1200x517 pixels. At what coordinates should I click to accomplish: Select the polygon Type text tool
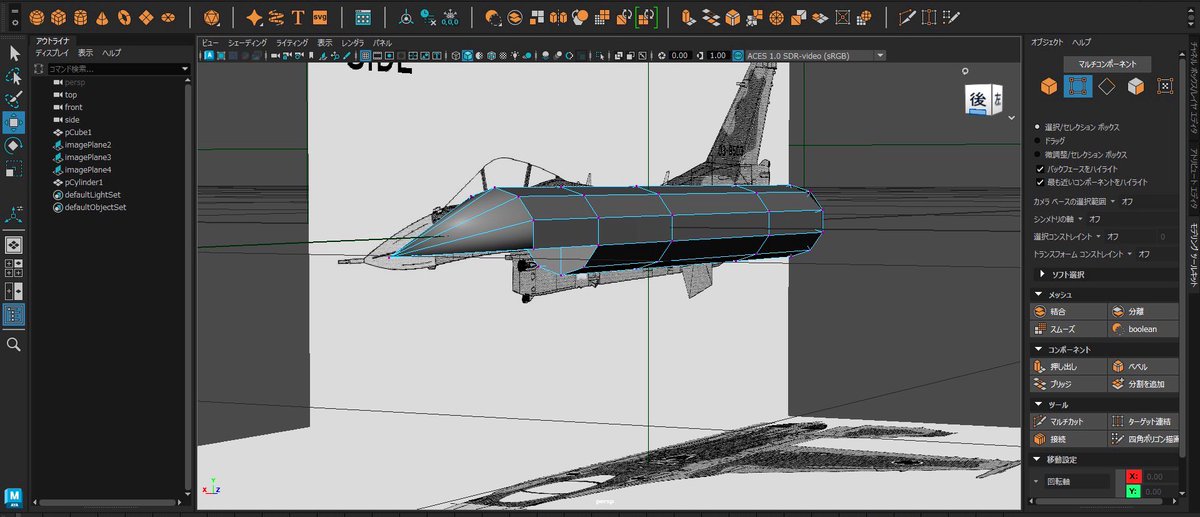click(298, 17)
